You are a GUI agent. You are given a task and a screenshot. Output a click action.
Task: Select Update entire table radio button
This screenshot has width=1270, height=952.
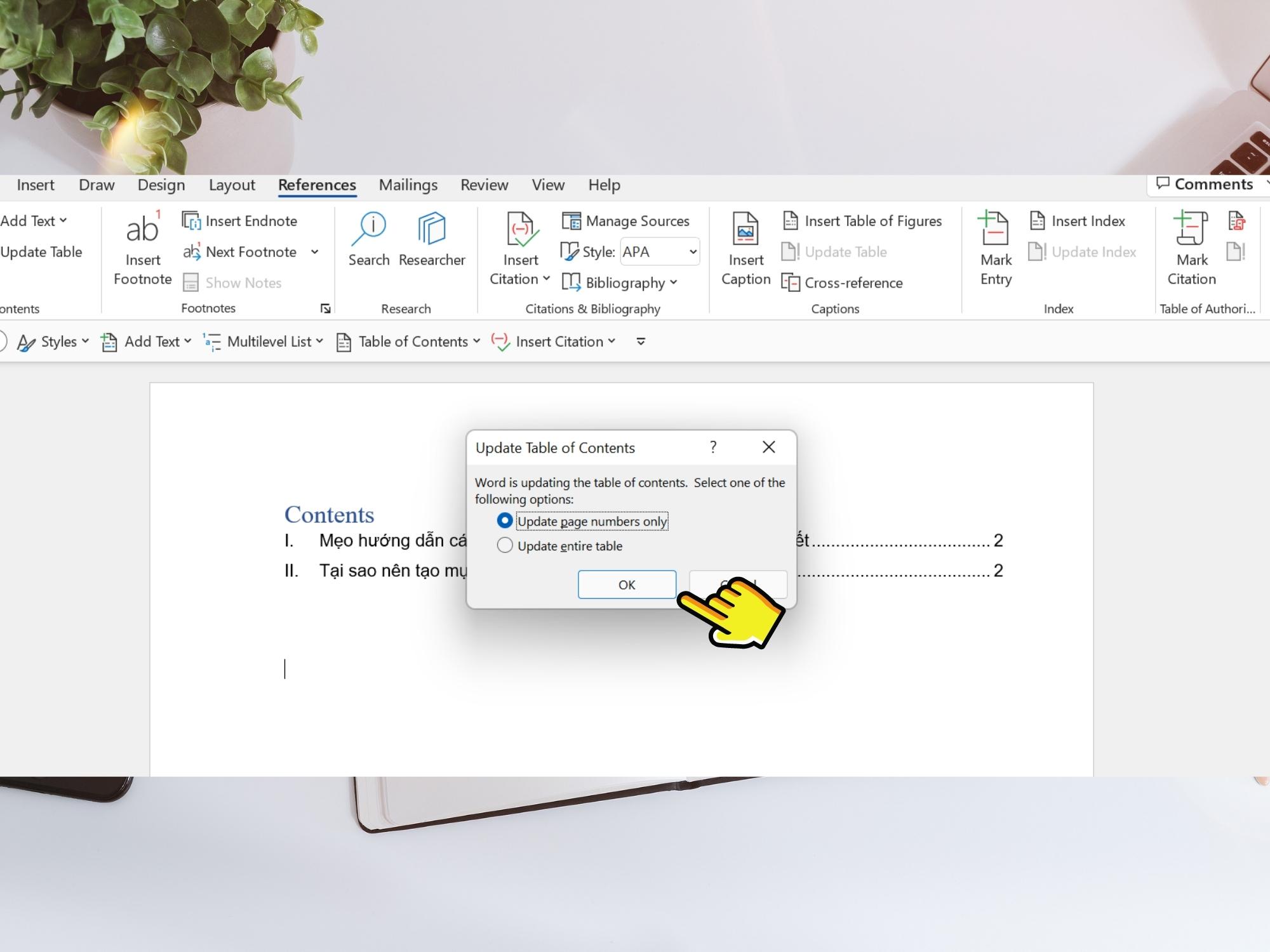coord(504,545)
